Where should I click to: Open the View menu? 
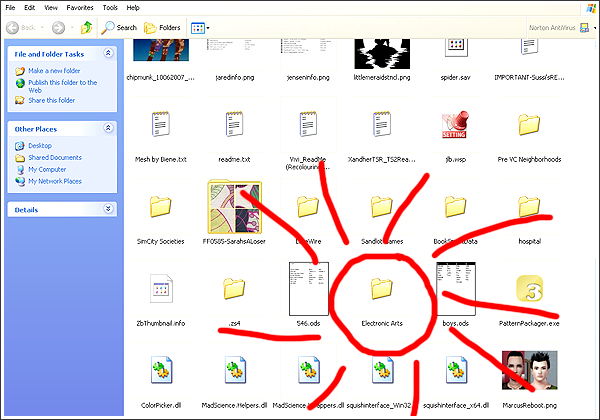click(51, 8)
